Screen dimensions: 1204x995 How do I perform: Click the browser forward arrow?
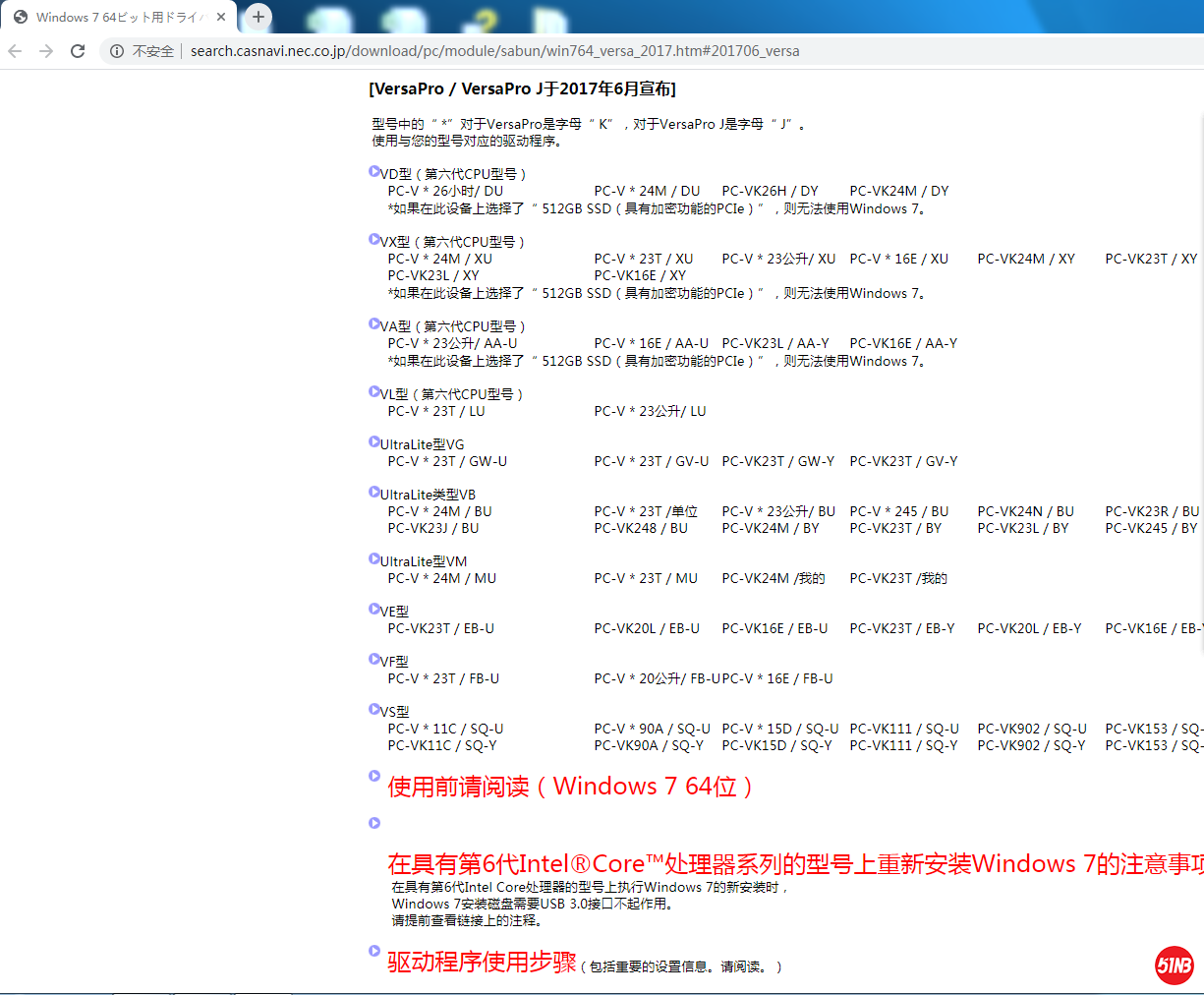46,51
